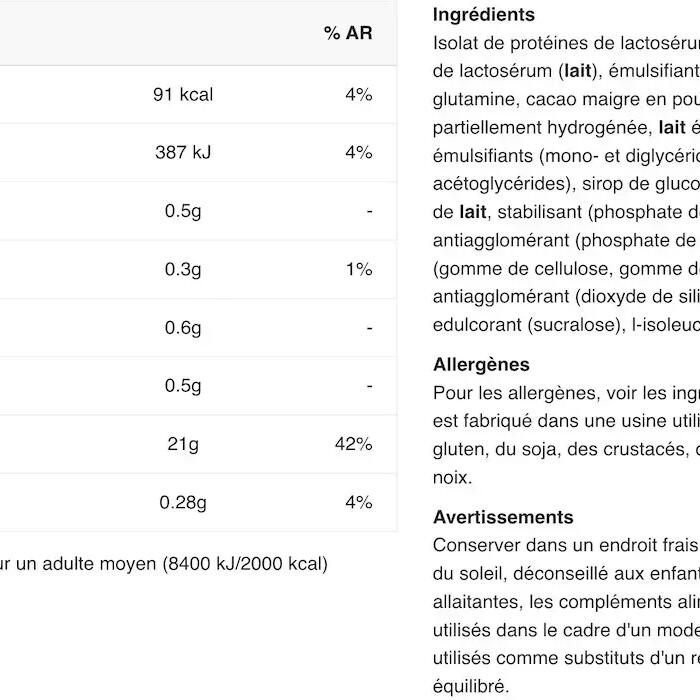This screenshot has width=700, height=700.
Task: Click the 0.28g value in the last row
Action: [183, 503]
